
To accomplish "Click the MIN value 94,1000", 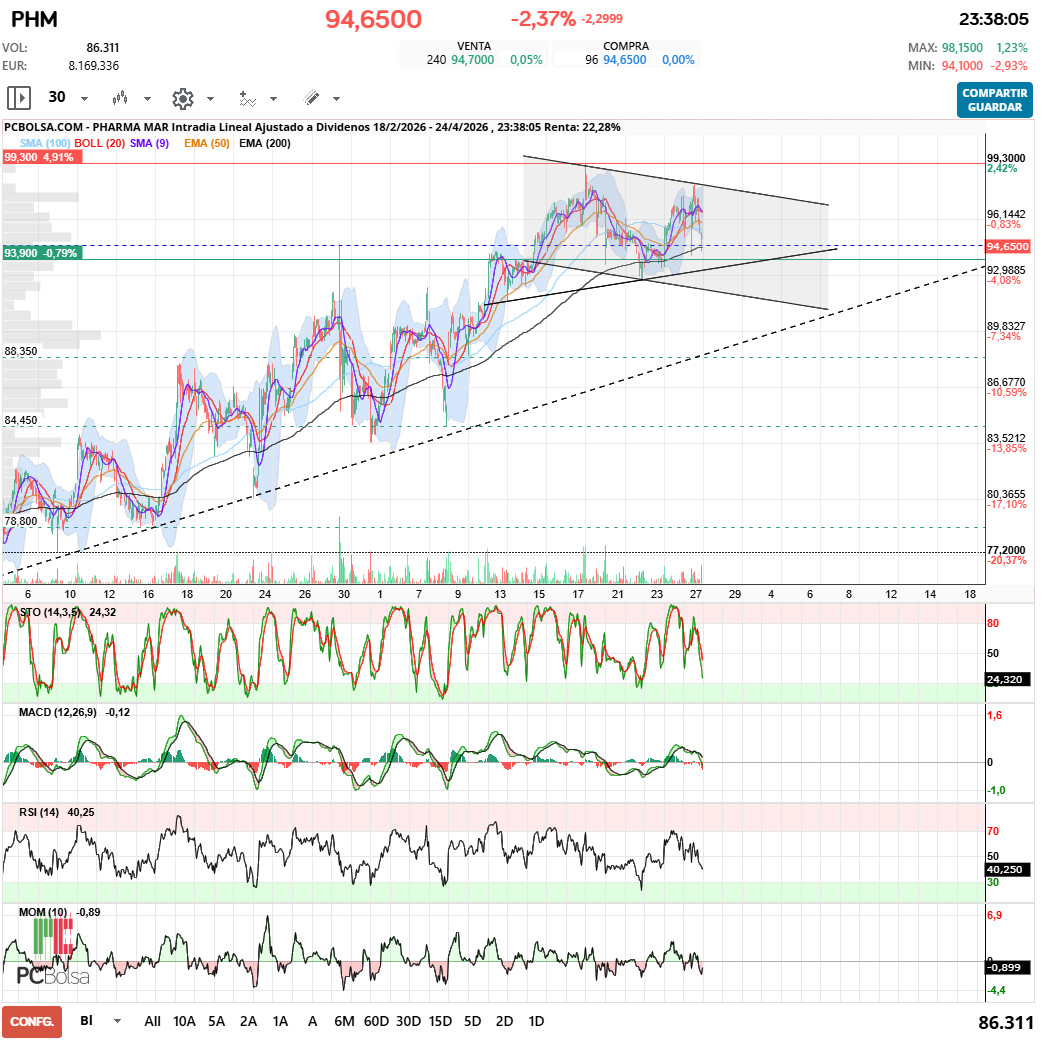I will click(962, 65).
